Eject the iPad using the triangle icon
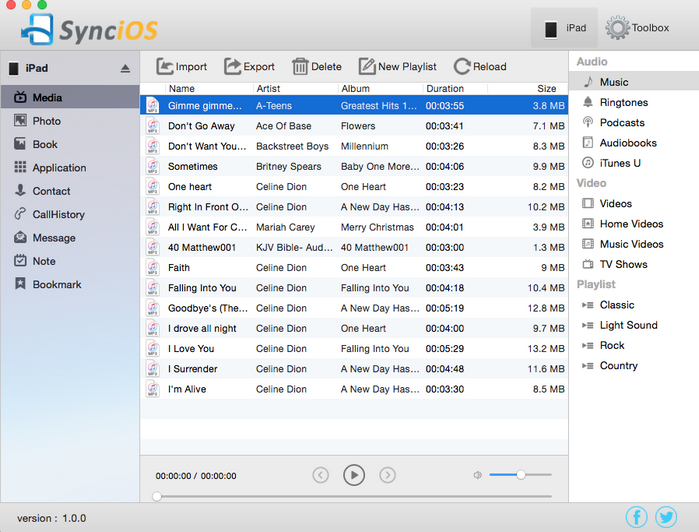This screenshot has width=699, height=532. click(125, 68)
